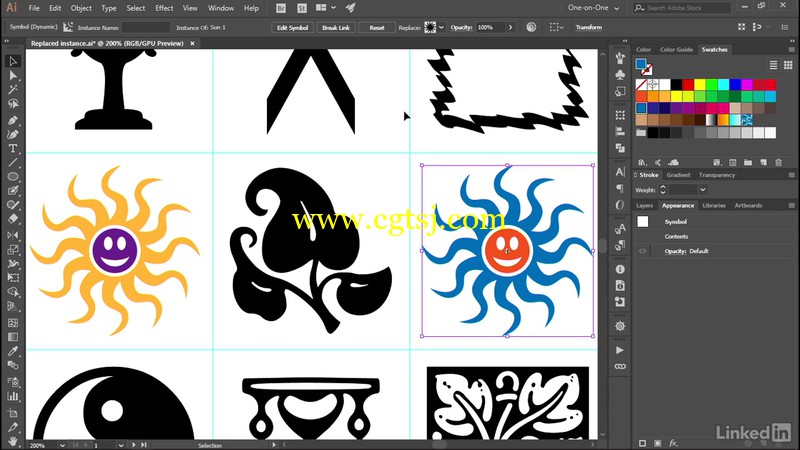This screenshot has width=800, height=450.
Task: Create new color group folder icon
Action: [748, 163]
